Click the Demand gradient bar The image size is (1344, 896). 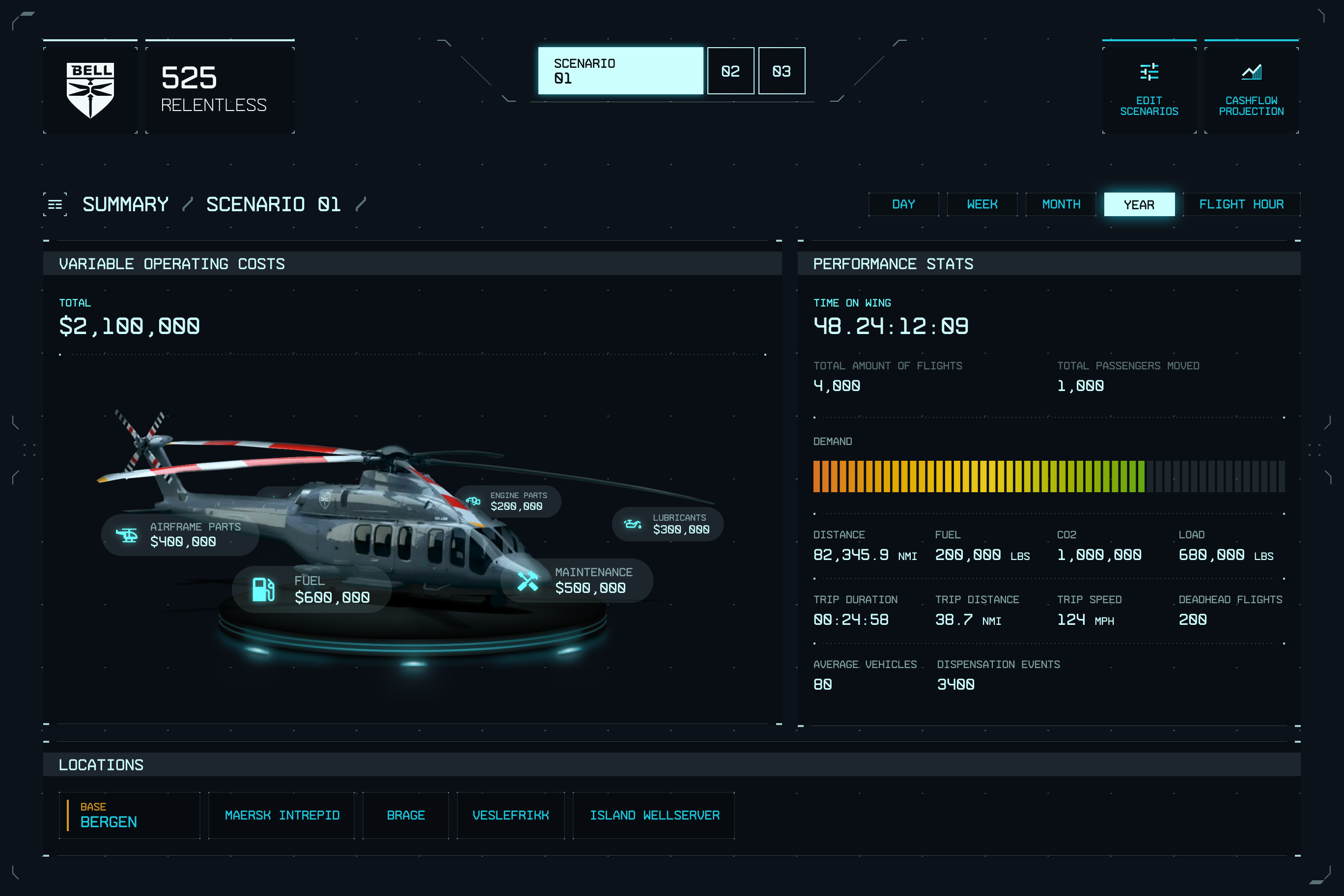click(1049, 476)
